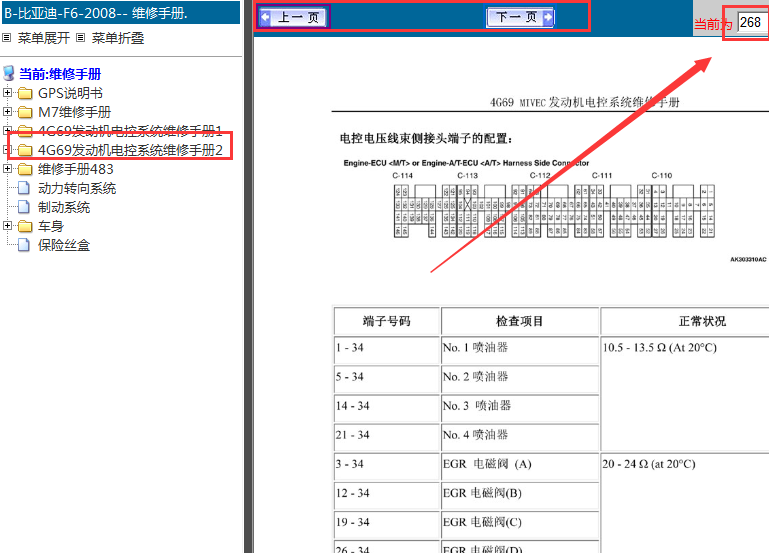The width and height of the screenshot is (769, 553).
Task: Click the 车身 folder icon
Action: [25, 226]
